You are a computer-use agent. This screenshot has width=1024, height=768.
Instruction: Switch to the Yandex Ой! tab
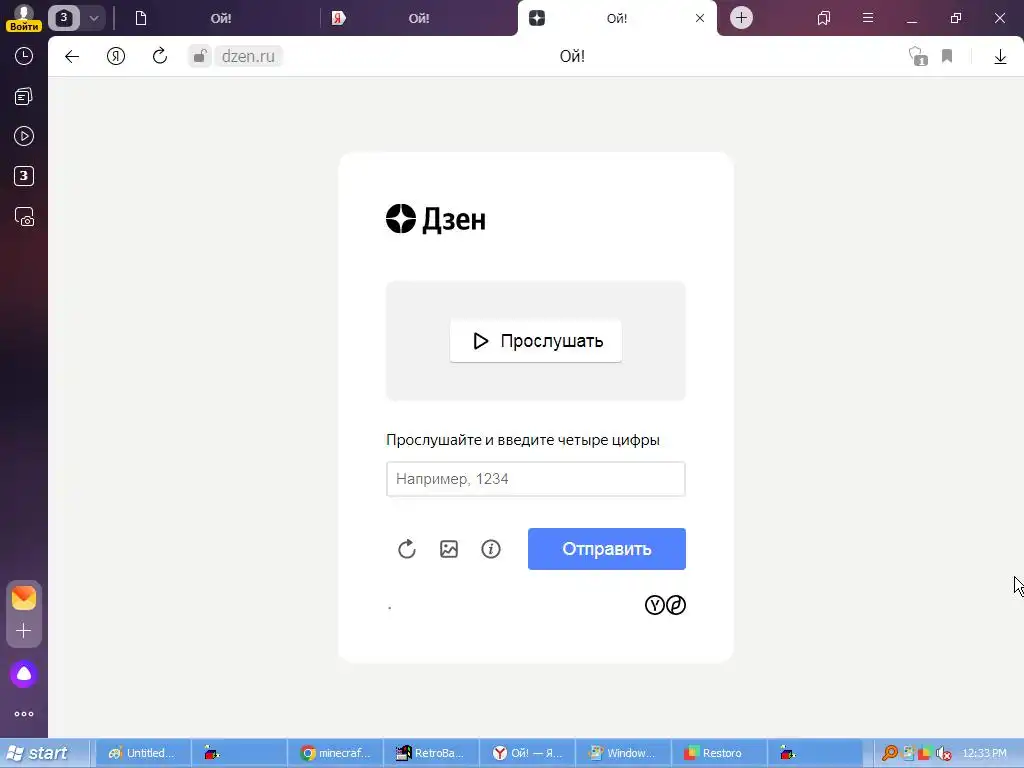click(419, 18)
